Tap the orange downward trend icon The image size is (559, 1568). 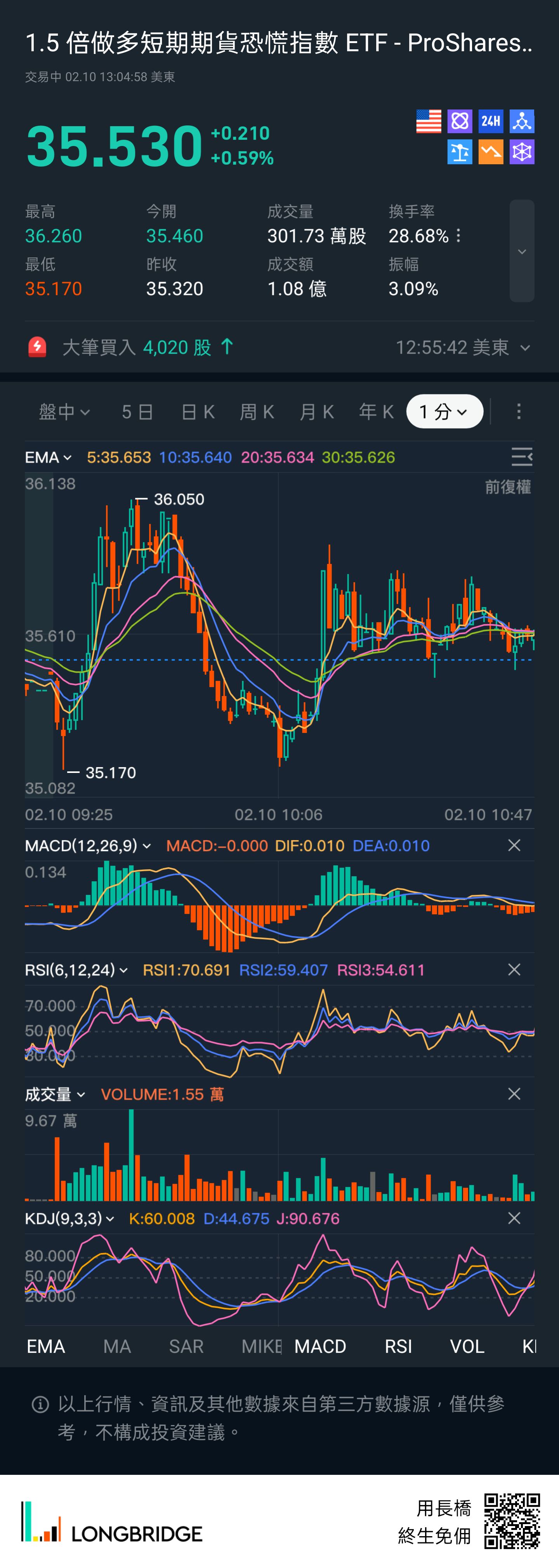491,152
